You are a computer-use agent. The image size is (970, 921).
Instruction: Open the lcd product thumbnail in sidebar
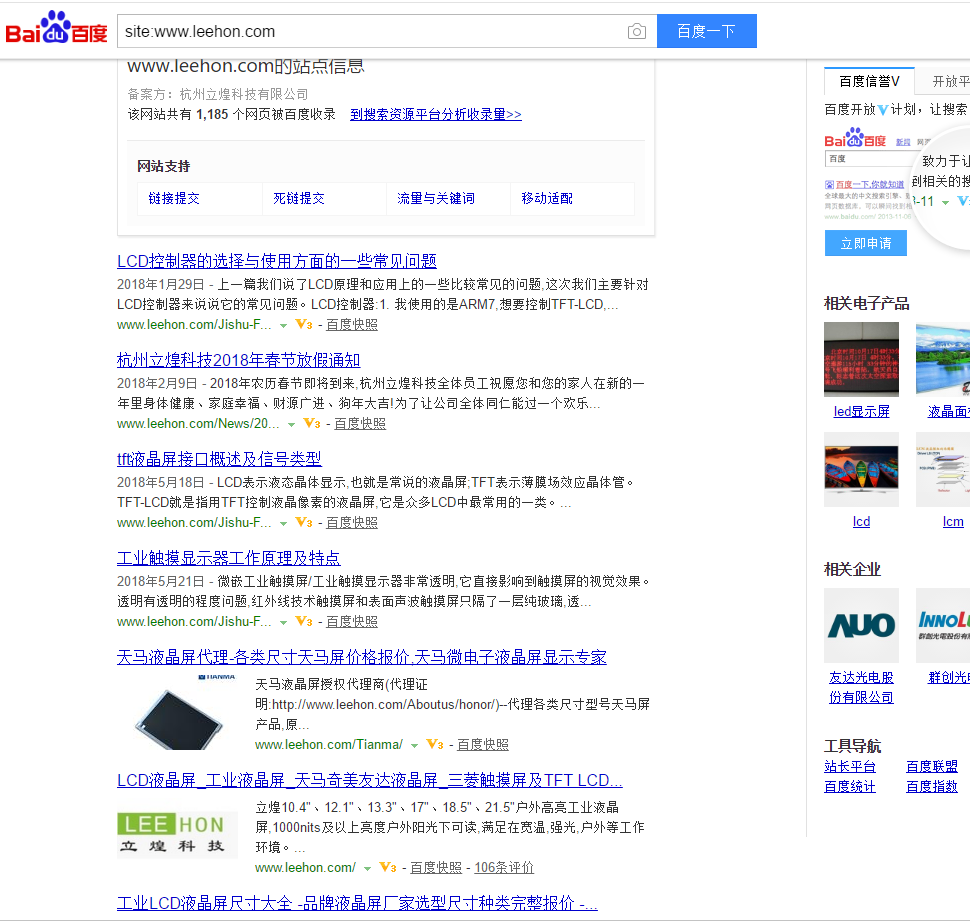pos(861,469)
